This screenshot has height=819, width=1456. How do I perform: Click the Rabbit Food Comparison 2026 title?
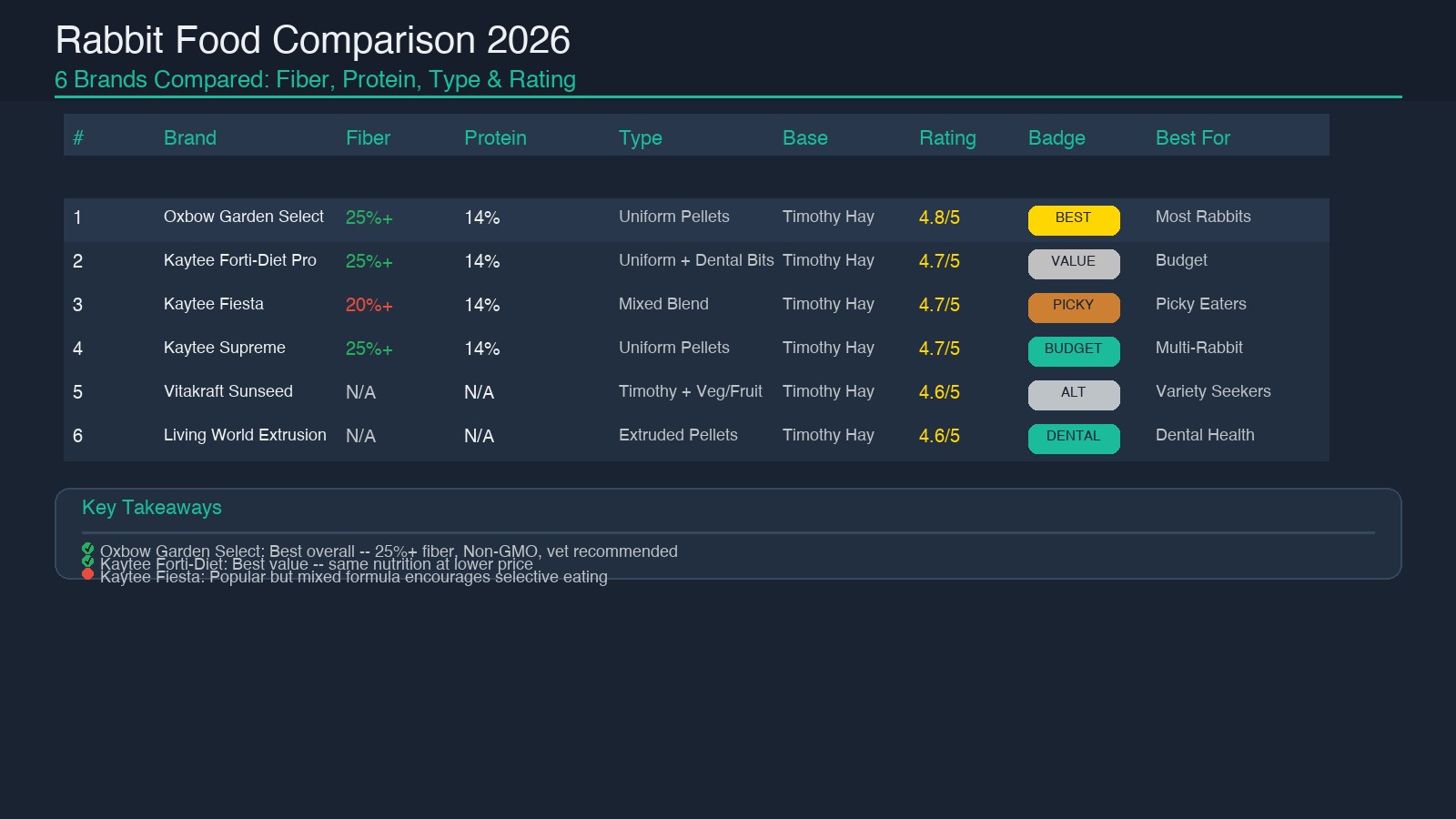click(312, 41)
